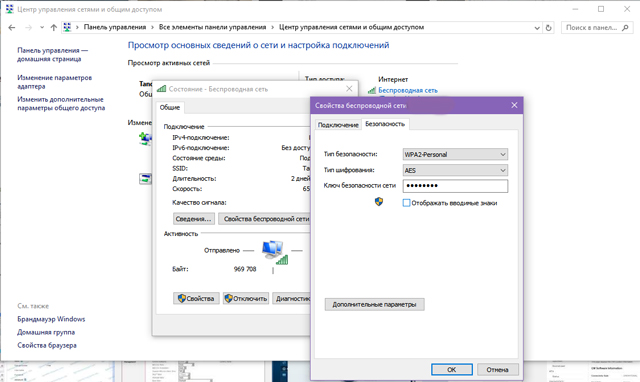Image resolution: width=640 pixels, height=382 pixels.
Task: Click the 'Длительность:' row in status window
Action: tap(241, 178)
